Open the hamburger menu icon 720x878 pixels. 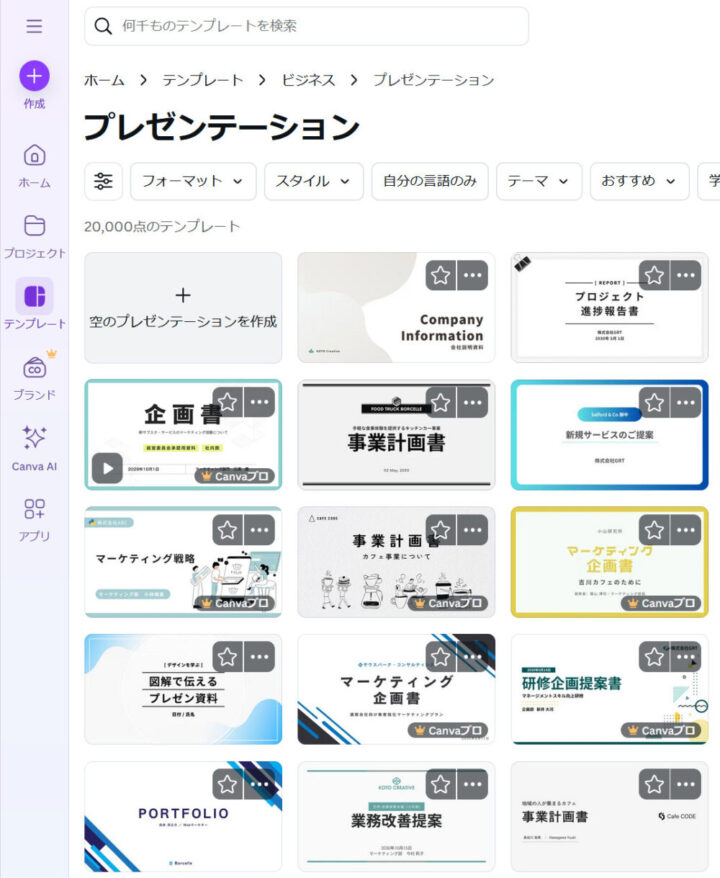[x=34, y=26]
